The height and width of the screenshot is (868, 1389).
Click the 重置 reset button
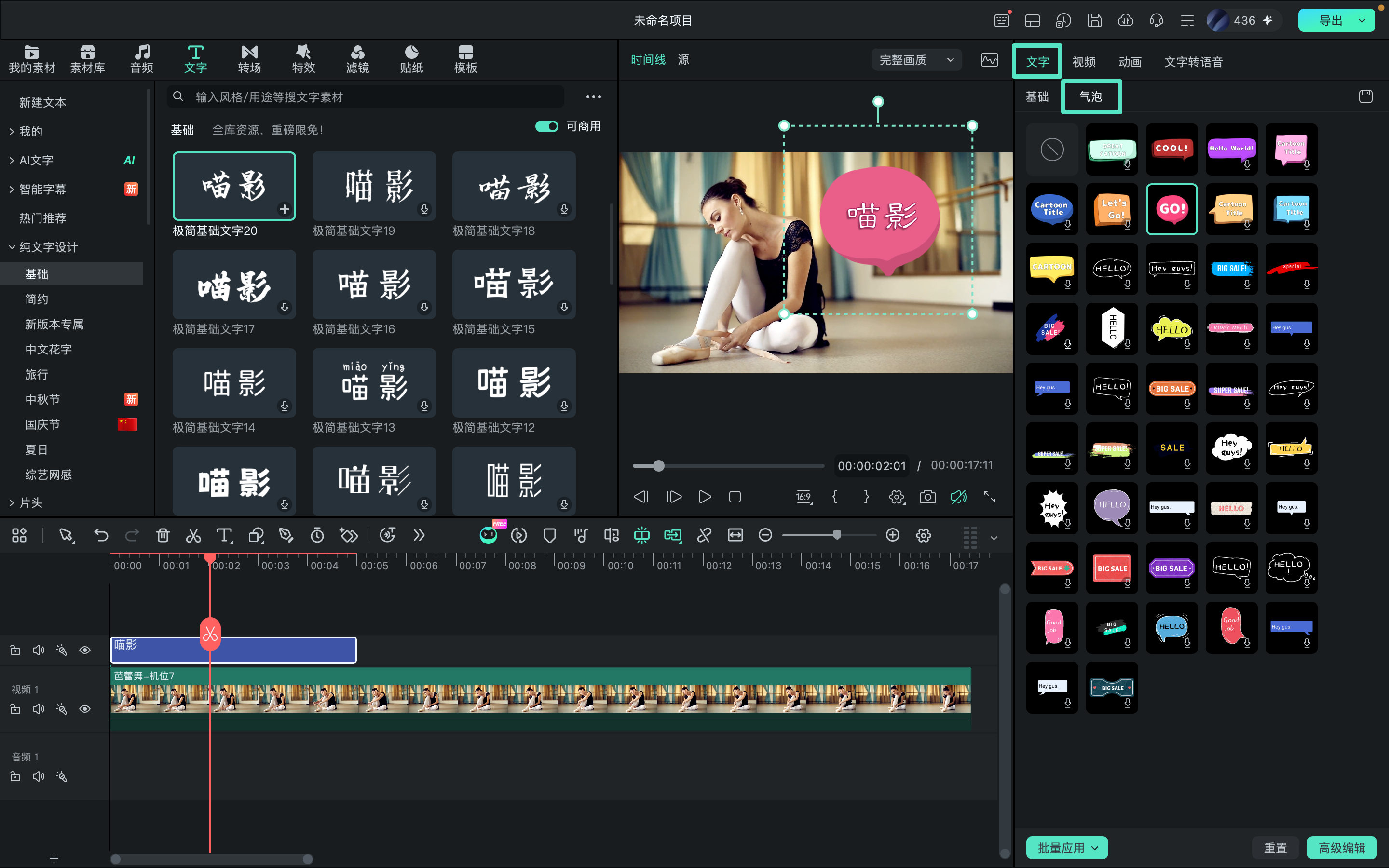1275,847
